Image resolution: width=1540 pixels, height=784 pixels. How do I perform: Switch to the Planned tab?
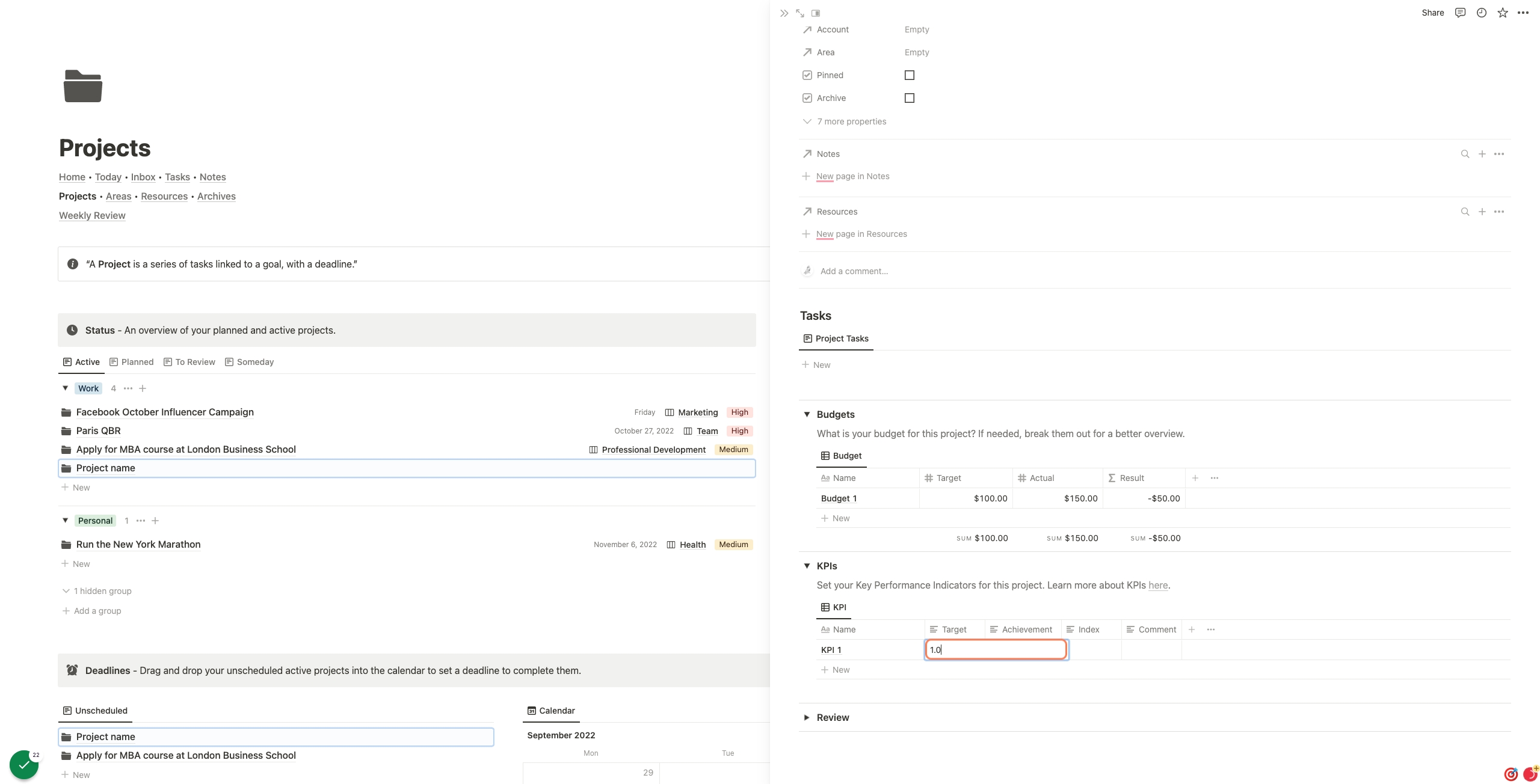pyautogui.click(x=132, y=362)
